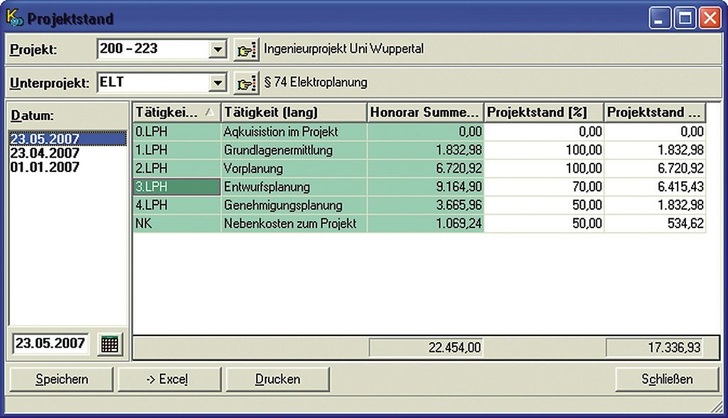Screen dimensions: 728x418
Task: Select the date 23.04.2007 in list
Action: click(x=45, y=153)
